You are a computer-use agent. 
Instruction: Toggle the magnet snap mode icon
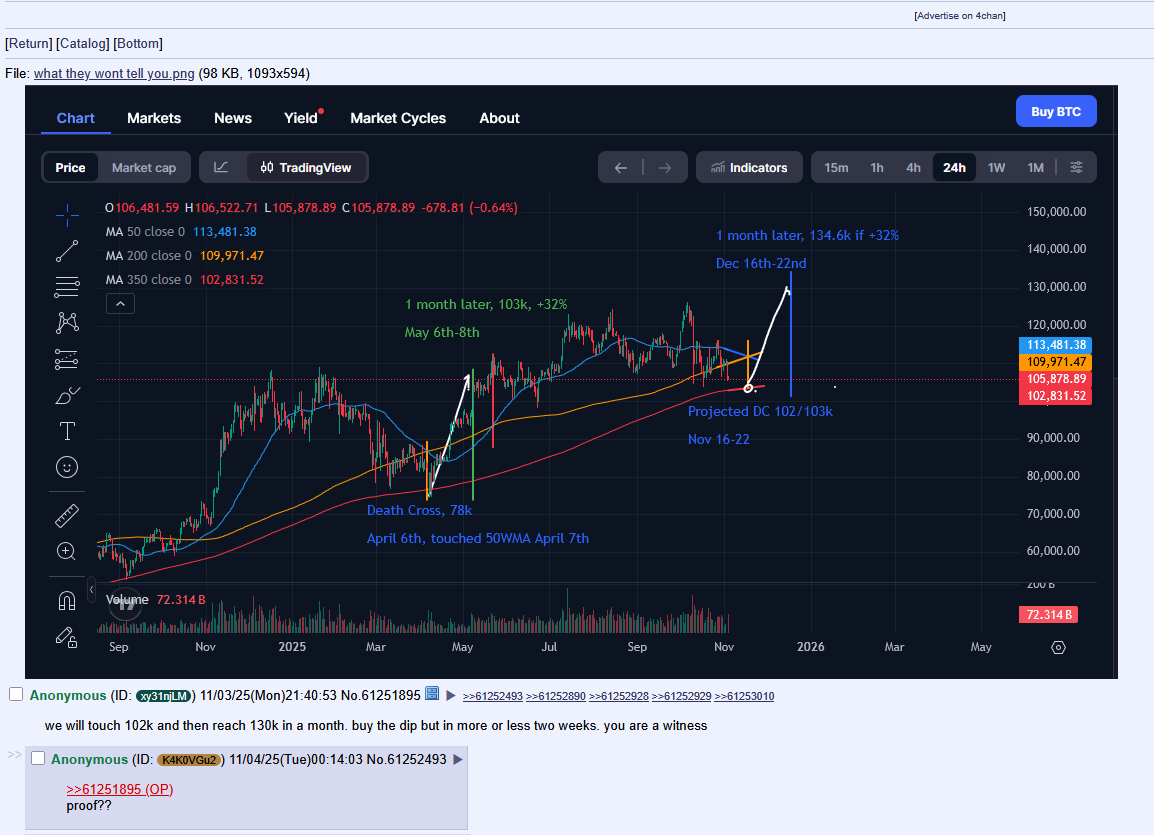tap(67, 600)
